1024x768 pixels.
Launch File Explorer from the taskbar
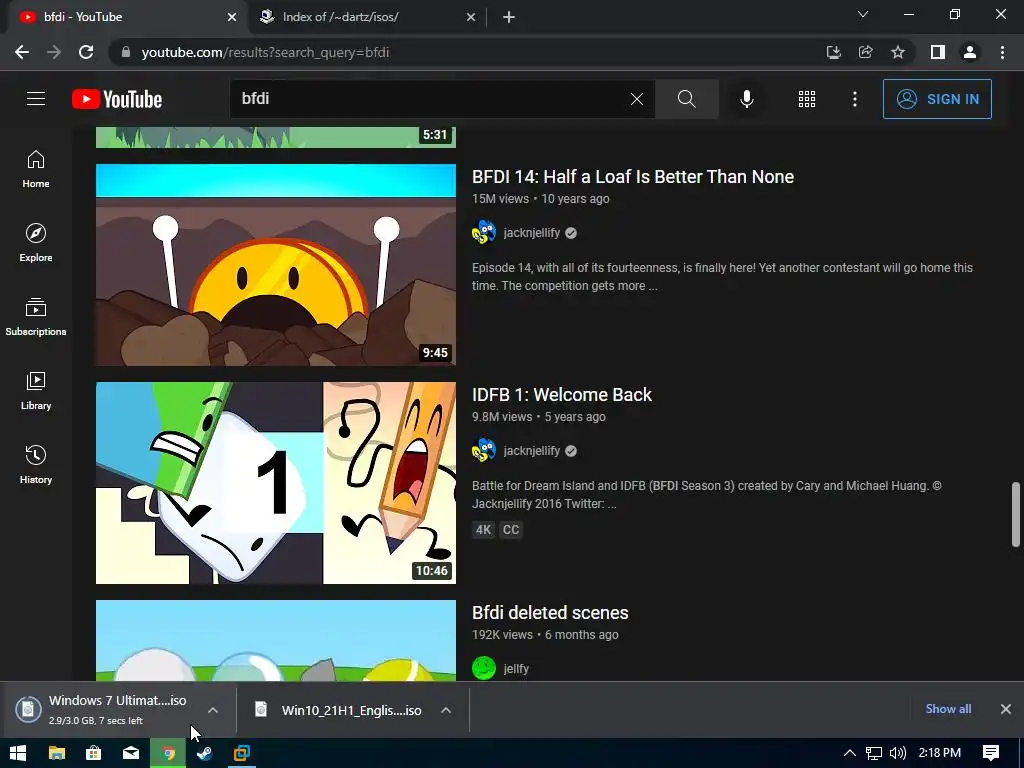(57, 753)
